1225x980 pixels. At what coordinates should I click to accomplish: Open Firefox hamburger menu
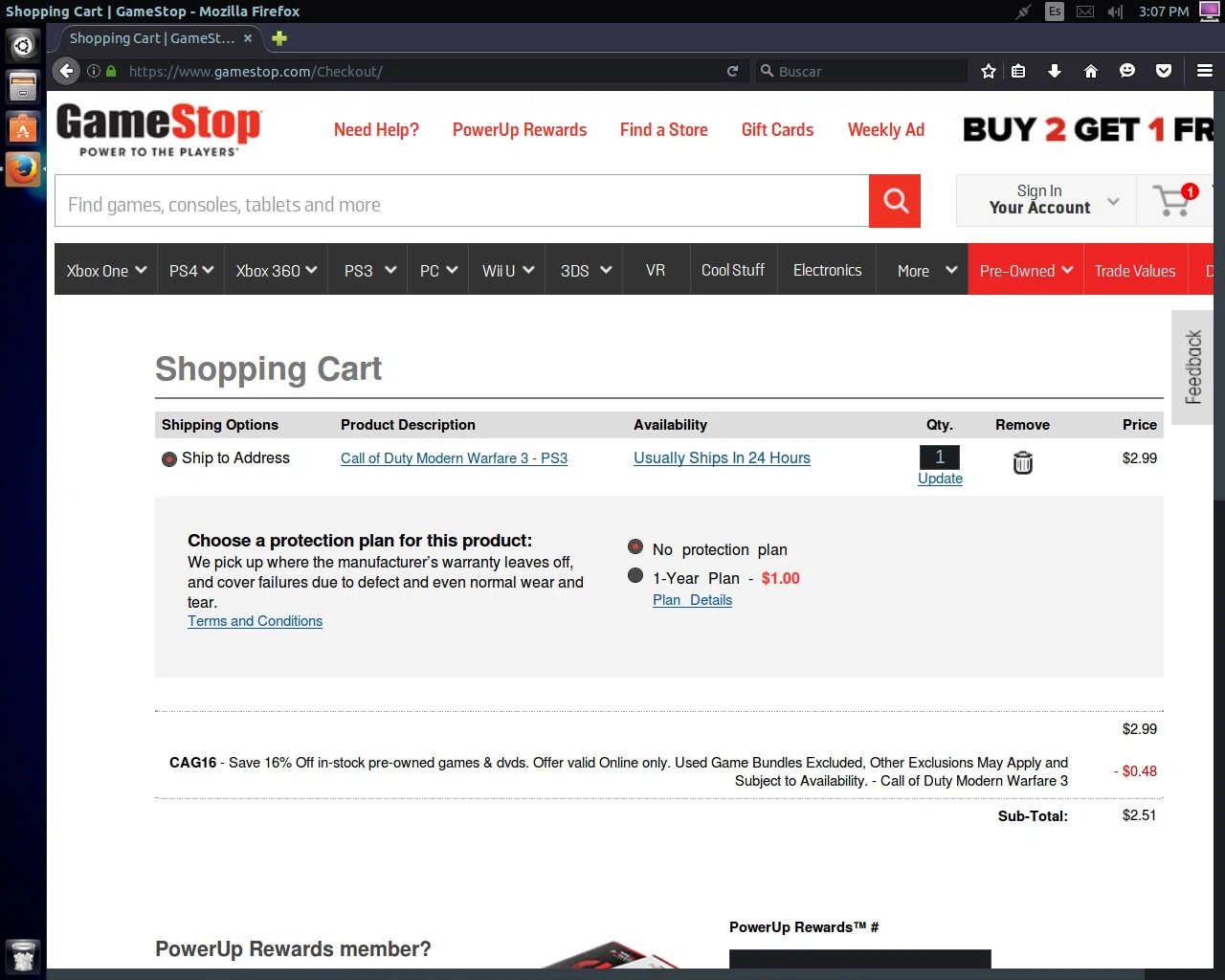(1205, 71)
